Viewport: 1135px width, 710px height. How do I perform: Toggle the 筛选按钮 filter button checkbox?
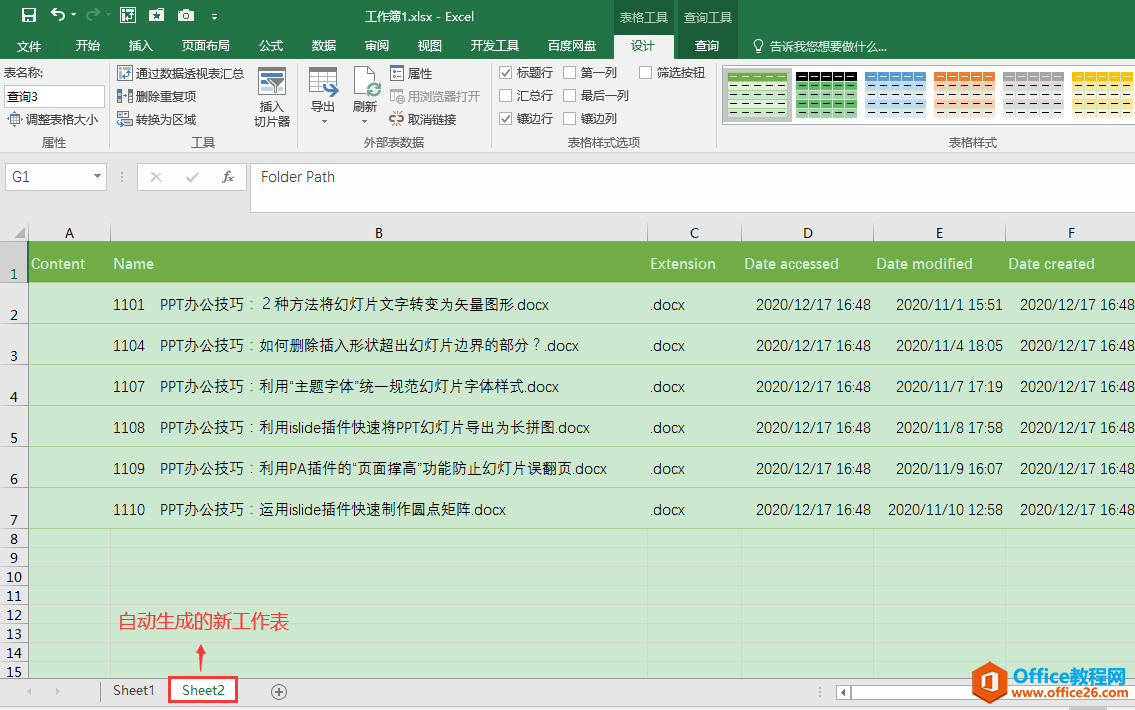point(646,73)
